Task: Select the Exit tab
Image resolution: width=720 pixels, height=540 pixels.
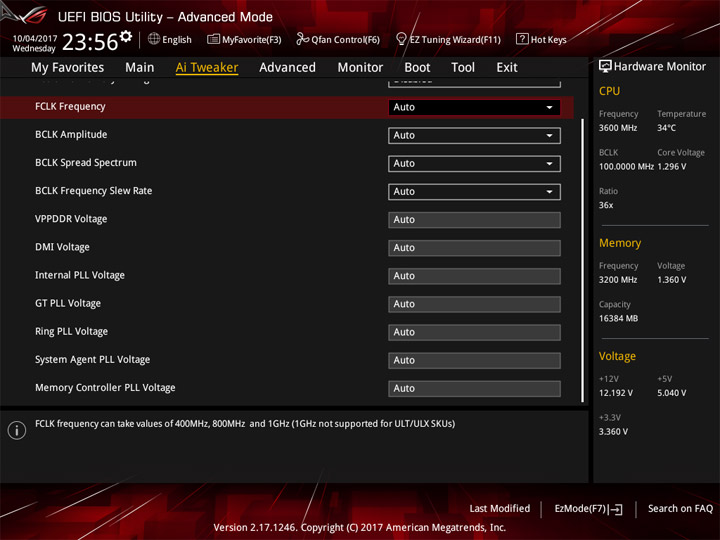Action: [507, 68]
